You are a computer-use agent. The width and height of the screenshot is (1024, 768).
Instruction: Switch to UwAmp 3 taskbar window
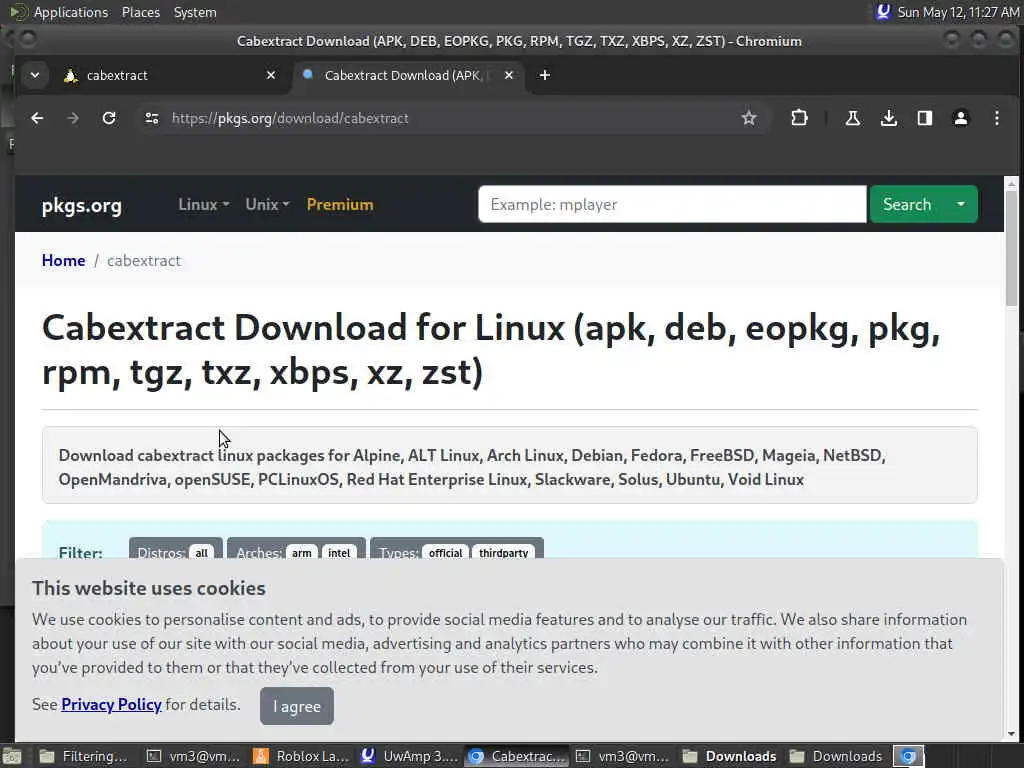pyautogui.click(x=410, y=756)
